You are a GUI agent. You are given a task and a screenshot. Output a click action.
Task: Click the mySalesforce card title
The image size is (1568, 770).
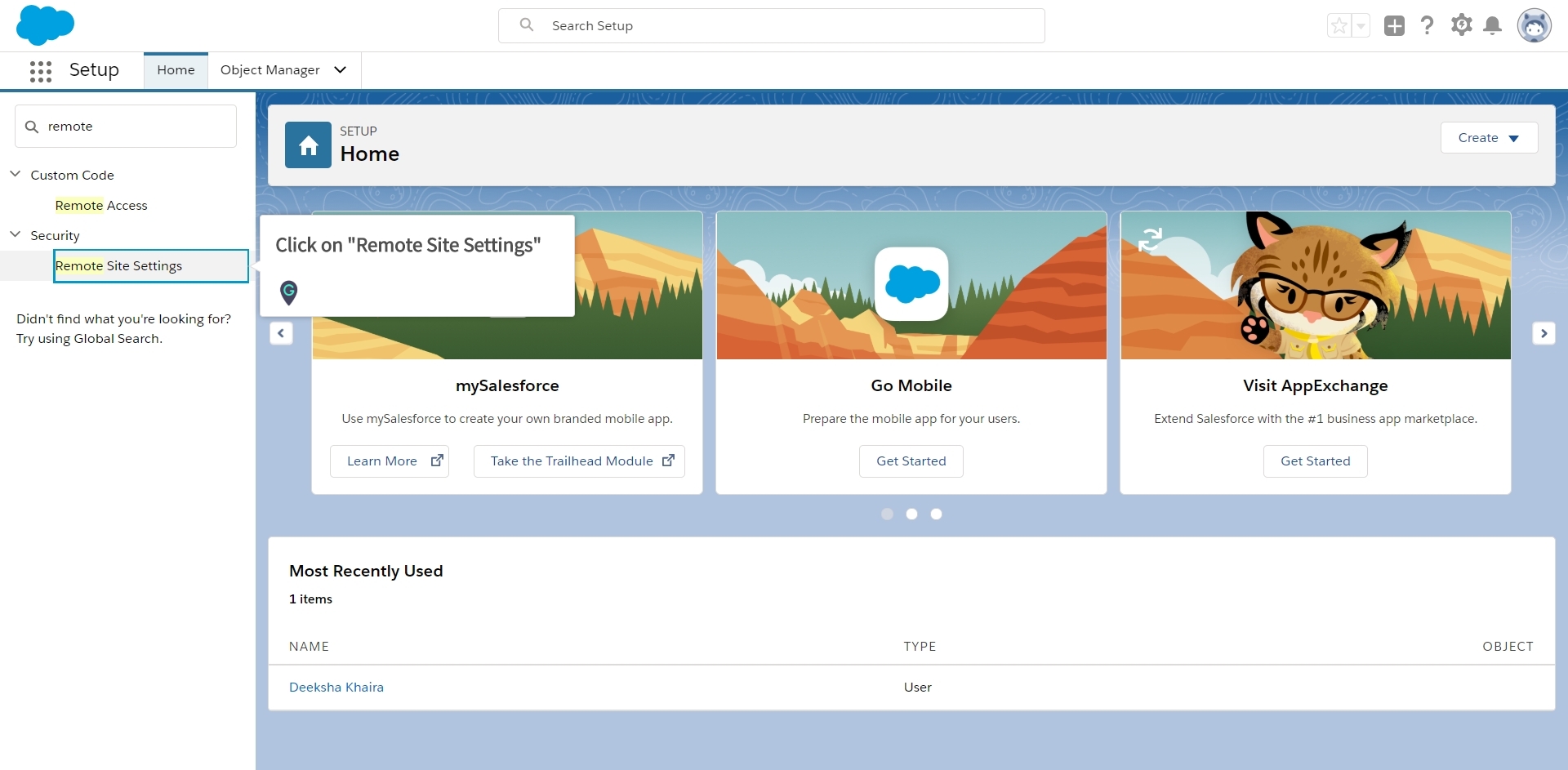(507, 385)
